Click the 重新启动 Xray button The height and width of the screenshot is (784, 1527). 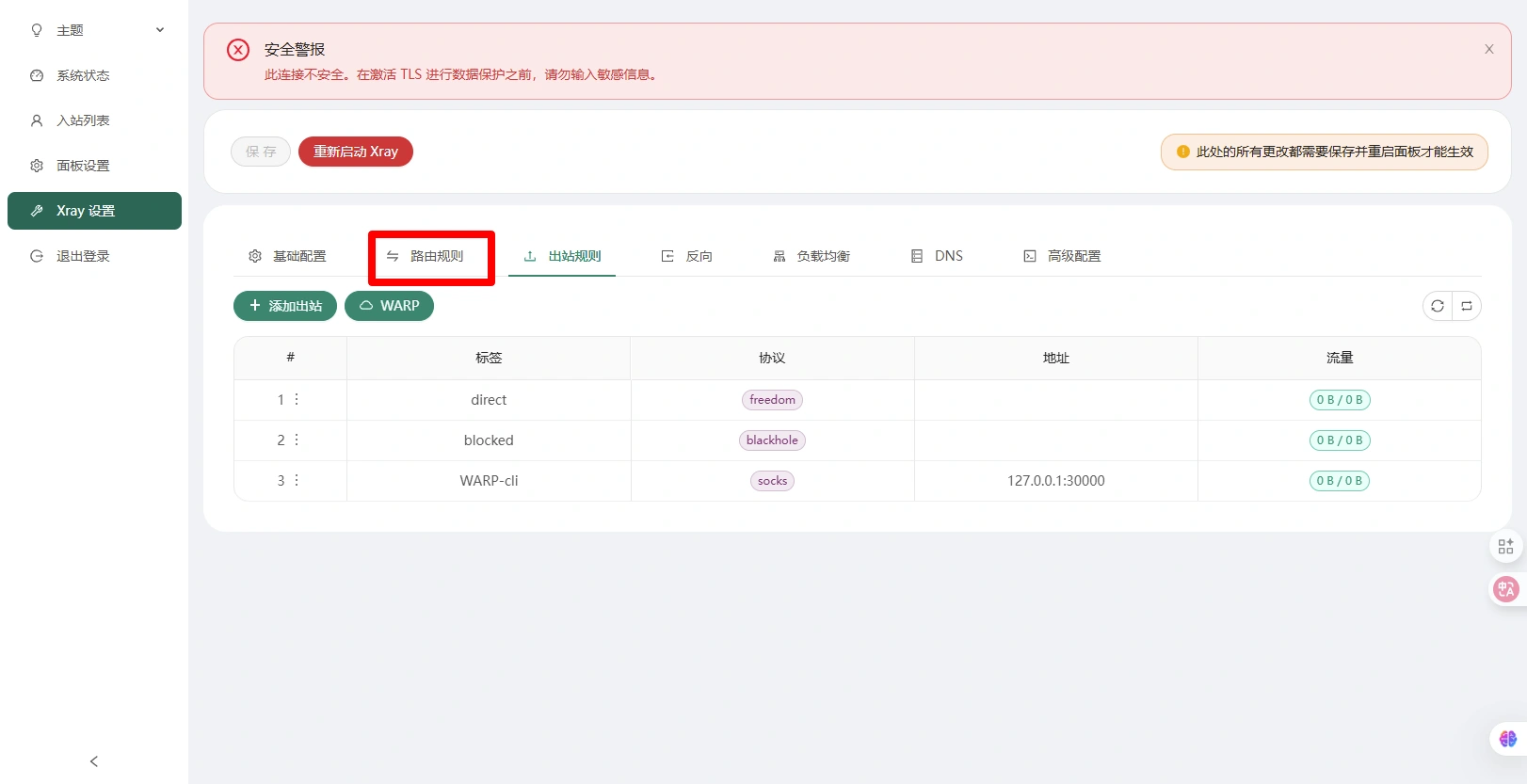point(355,152)
